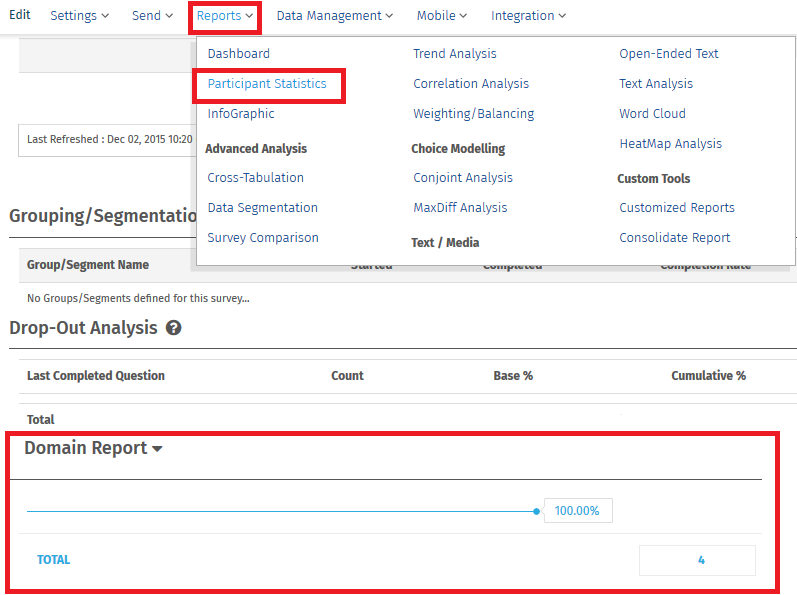Click the No Groups/Segments defined message
Image resolution: width=797 pixels, height=595 pixels.
[138, 298]
